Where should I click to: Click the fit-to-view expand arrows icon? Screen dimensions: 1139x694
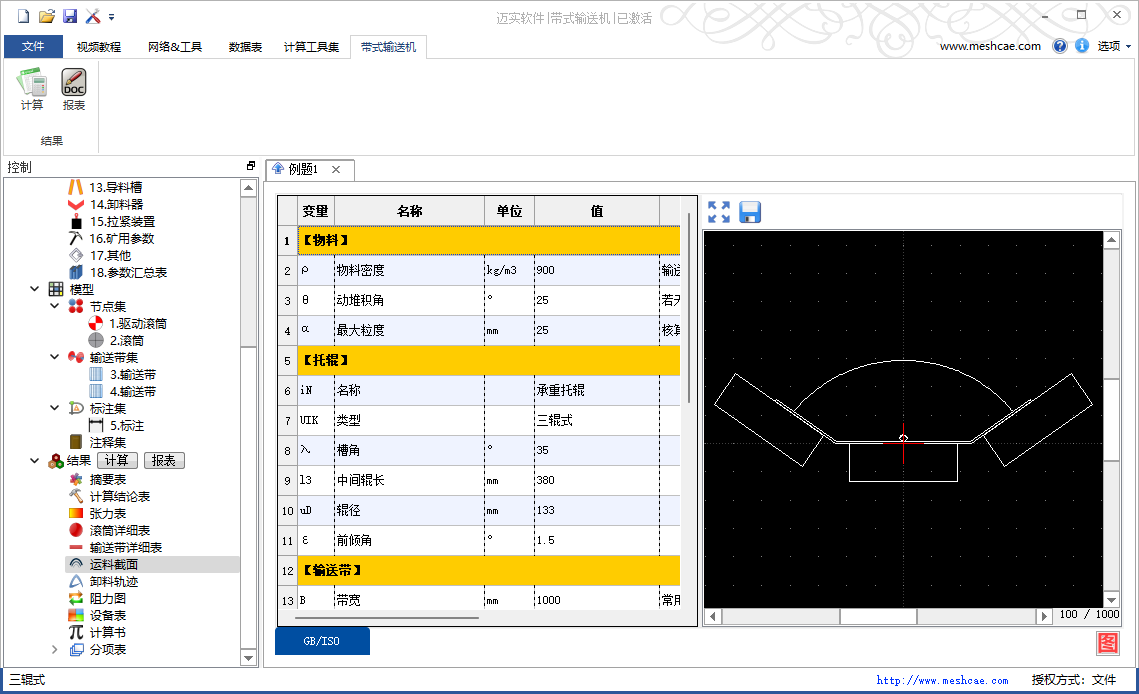click(x=718, y=212)
